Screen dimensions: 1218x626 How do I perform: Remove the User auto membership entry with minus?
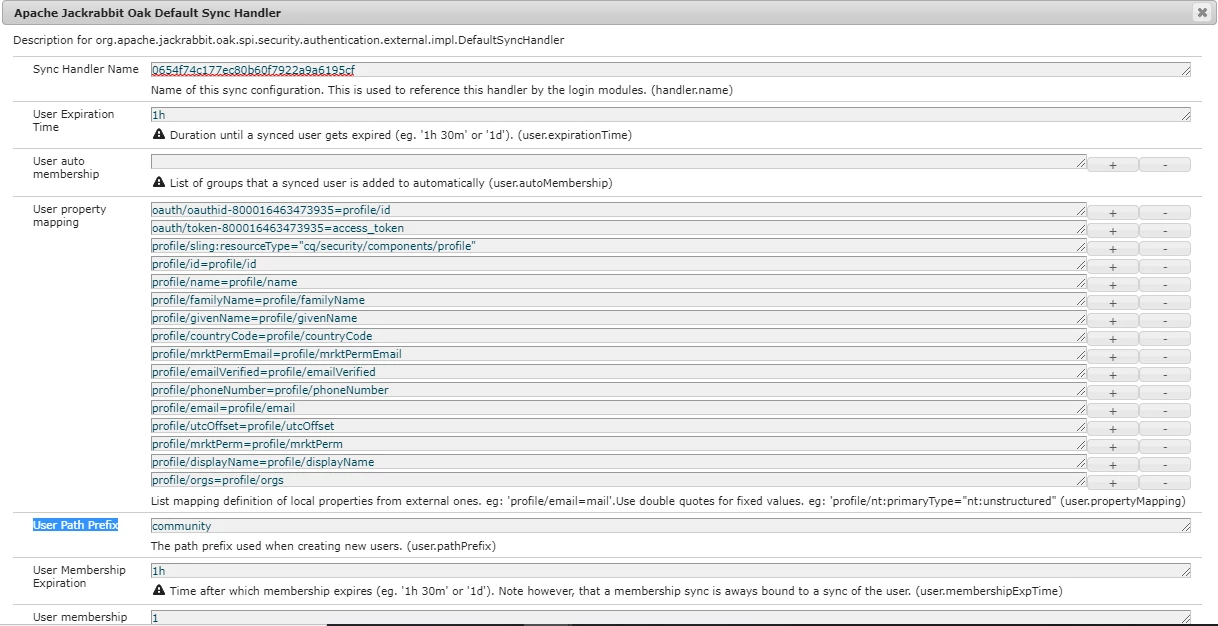coord(1165,165)
